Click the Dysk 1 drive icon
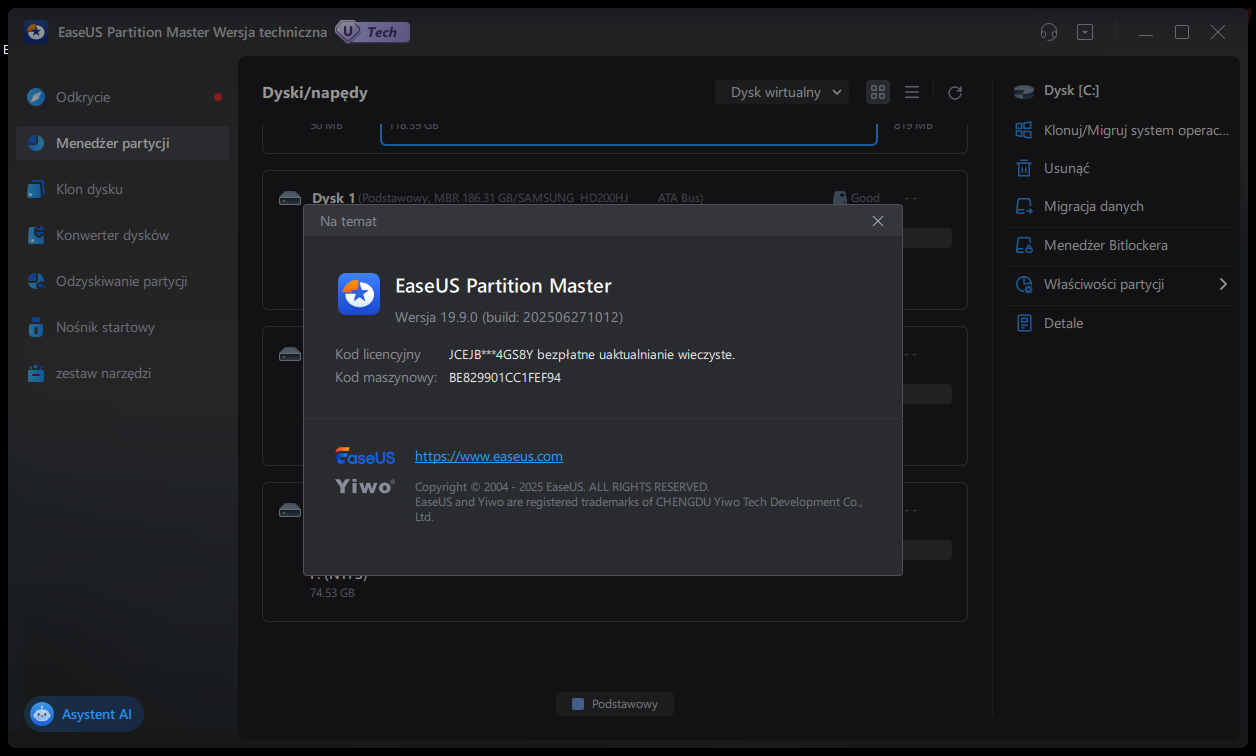The image size is (1256, 756). [290, 198]
